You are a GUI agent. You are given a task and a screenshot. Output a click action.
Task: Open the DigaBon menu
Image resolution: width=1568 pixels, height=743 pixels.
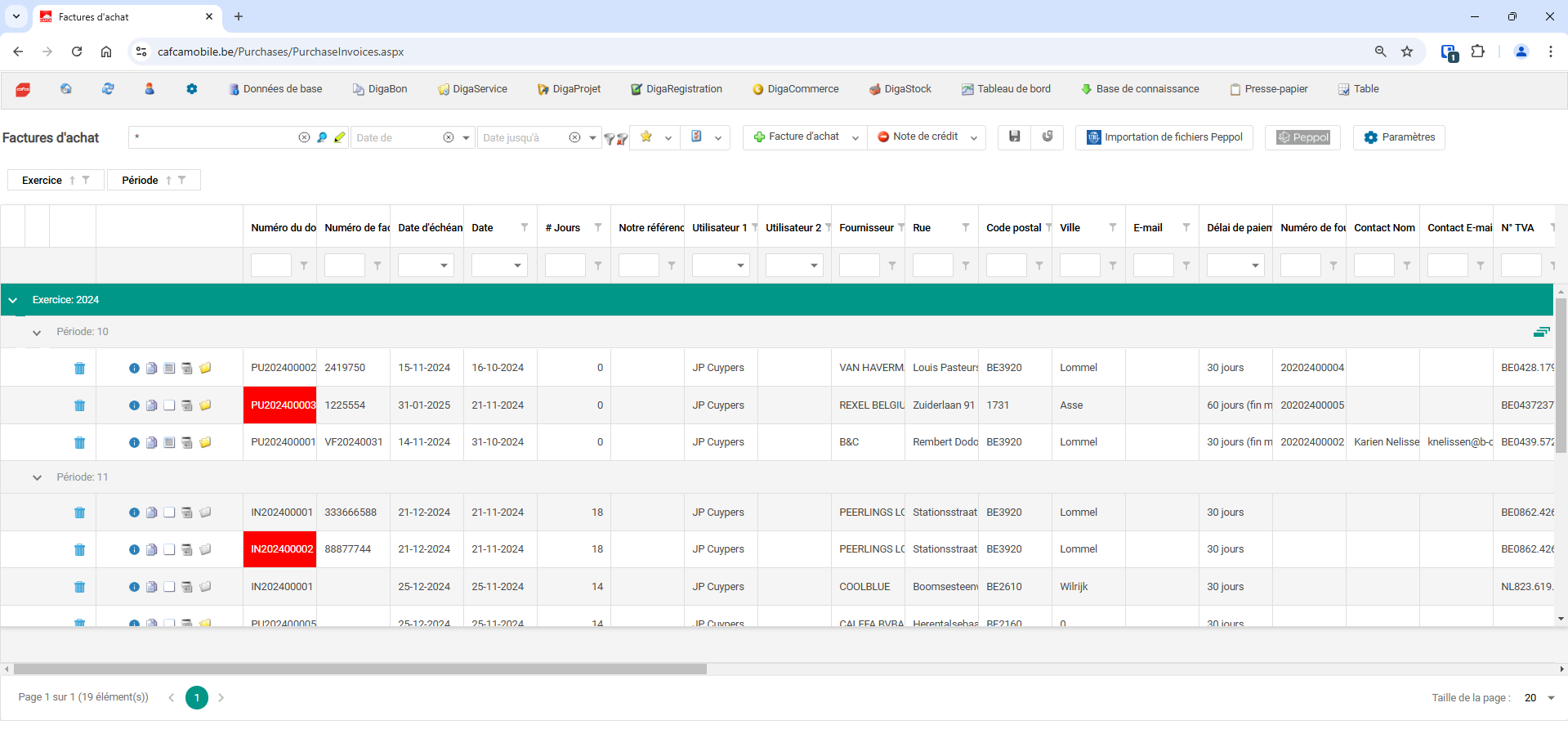tap(380, 89)
